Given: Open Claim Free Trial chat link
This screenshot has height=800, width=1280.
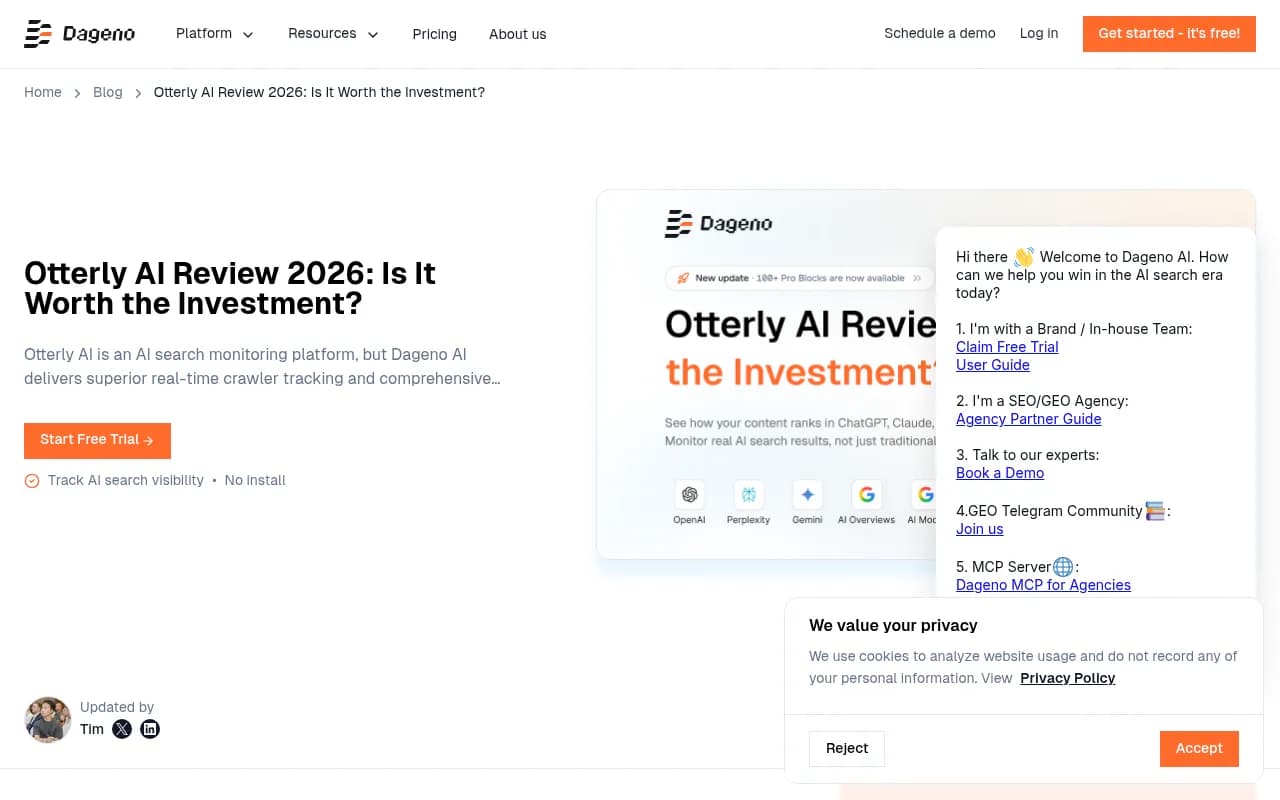Looking at the screenshot, I should (1007, 347).
